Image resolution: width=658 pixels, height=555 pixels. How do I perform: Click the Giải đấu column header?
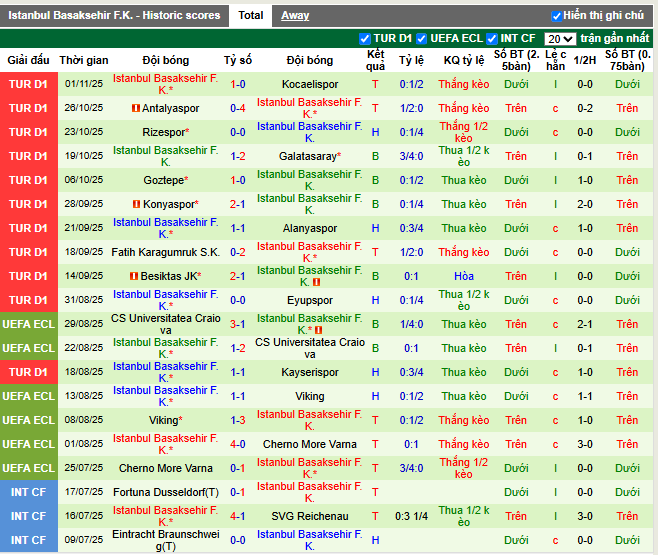pos(29,60)
